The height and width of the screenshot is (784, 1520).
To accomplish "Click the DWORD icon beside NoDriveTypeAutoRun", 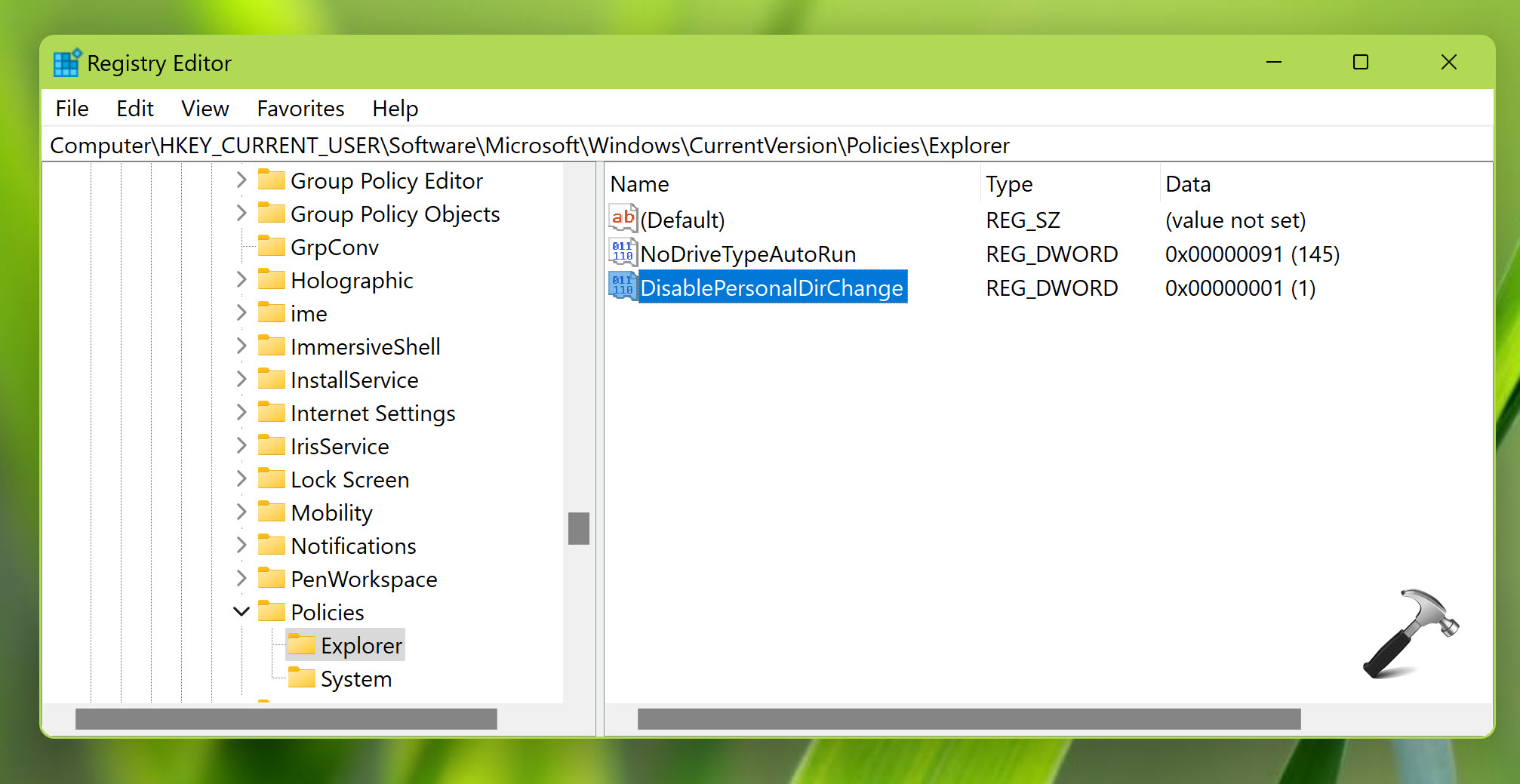I will coord(623,253).
